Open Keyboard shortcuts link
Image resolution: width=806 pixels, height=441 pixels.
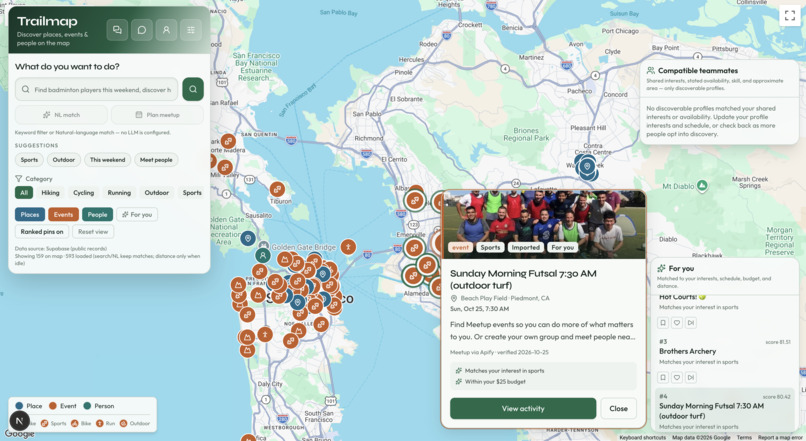click(642, 437)
